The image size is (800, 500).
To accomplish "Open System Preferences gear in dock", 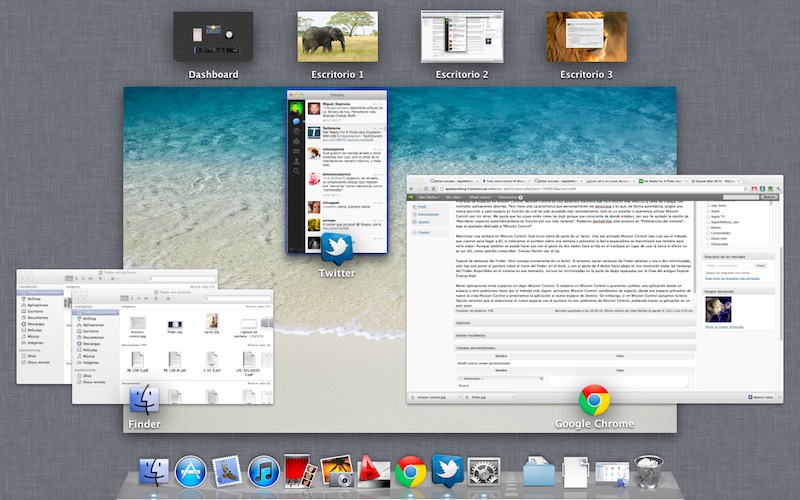I will (x=484, y=471).
